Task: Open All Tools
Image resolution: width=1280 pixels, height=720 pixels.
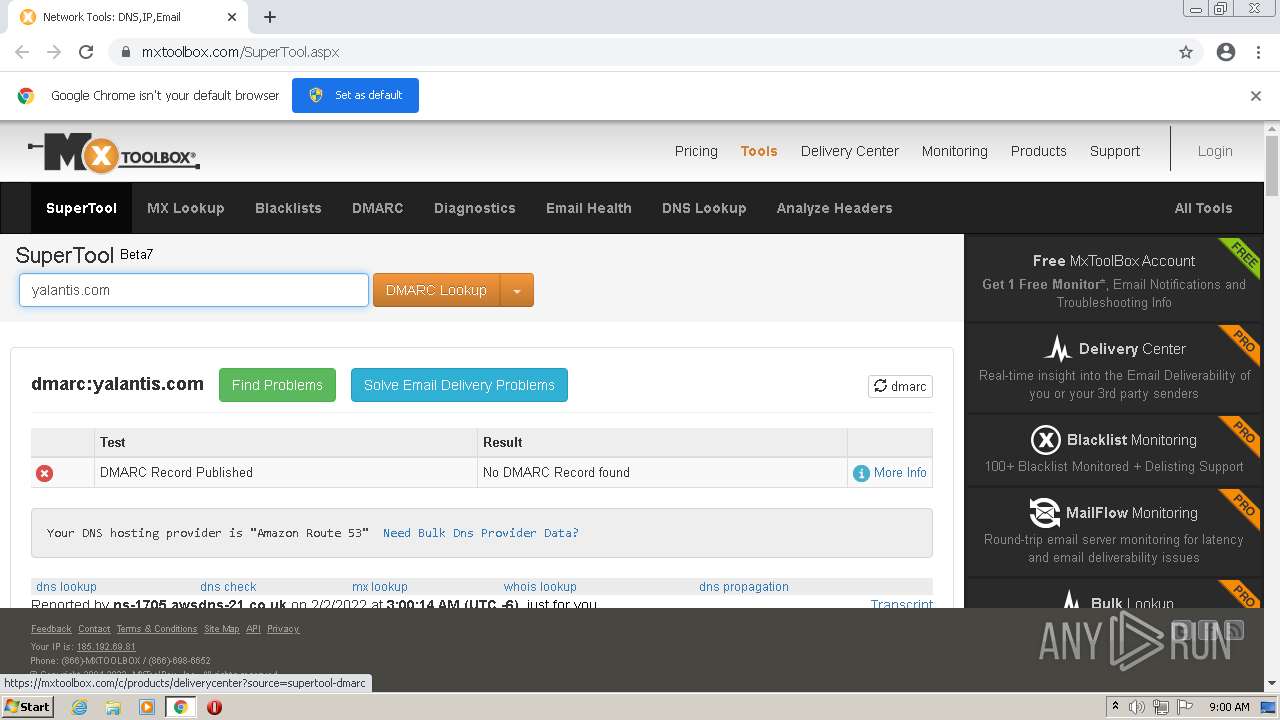Action: pyautogui.click(x=1203, y=208)
